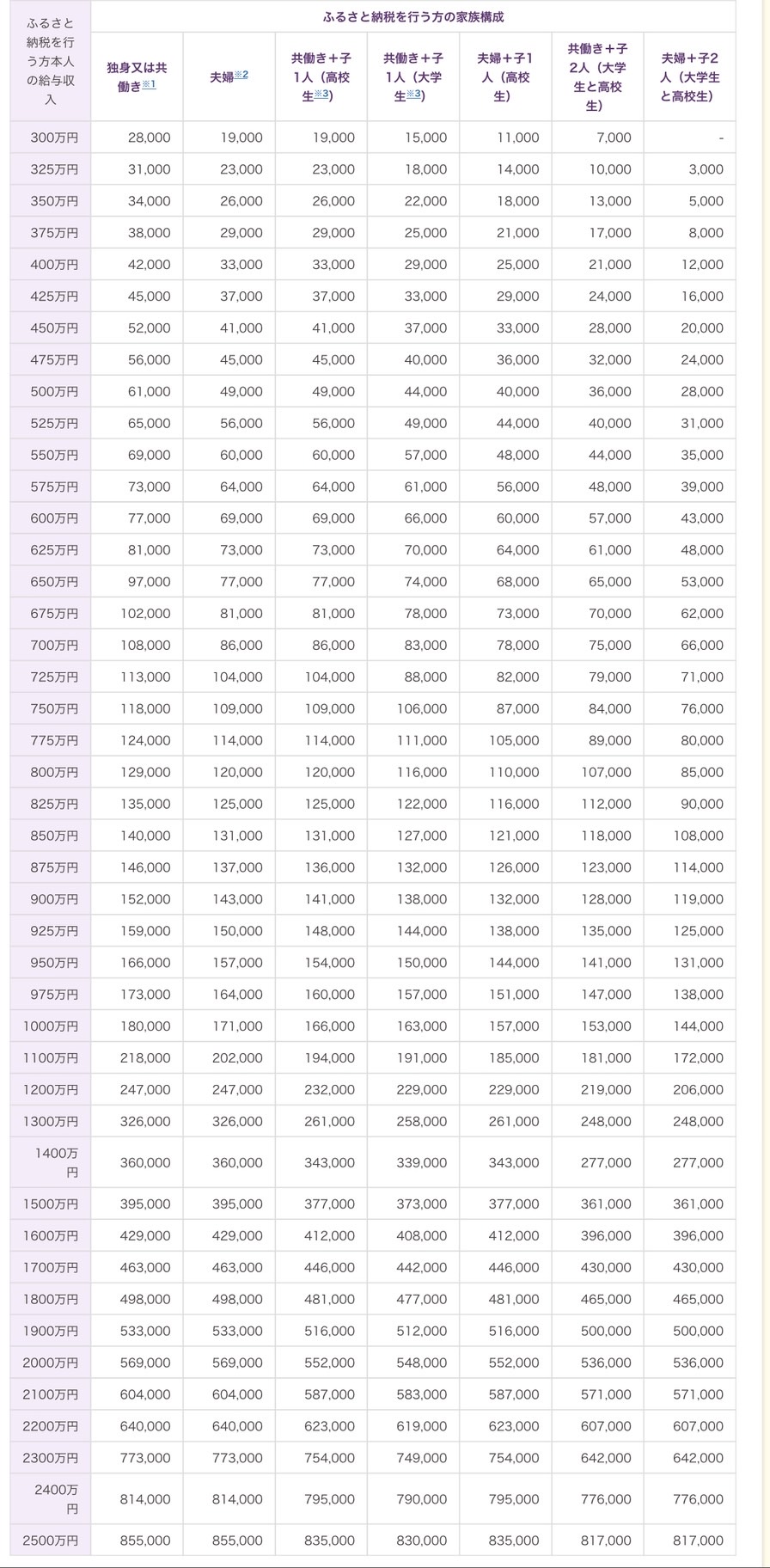Click the 28,000 cell in 300万円 row
This screenshot has width=770, height=1568.
[x=150, y=138]
